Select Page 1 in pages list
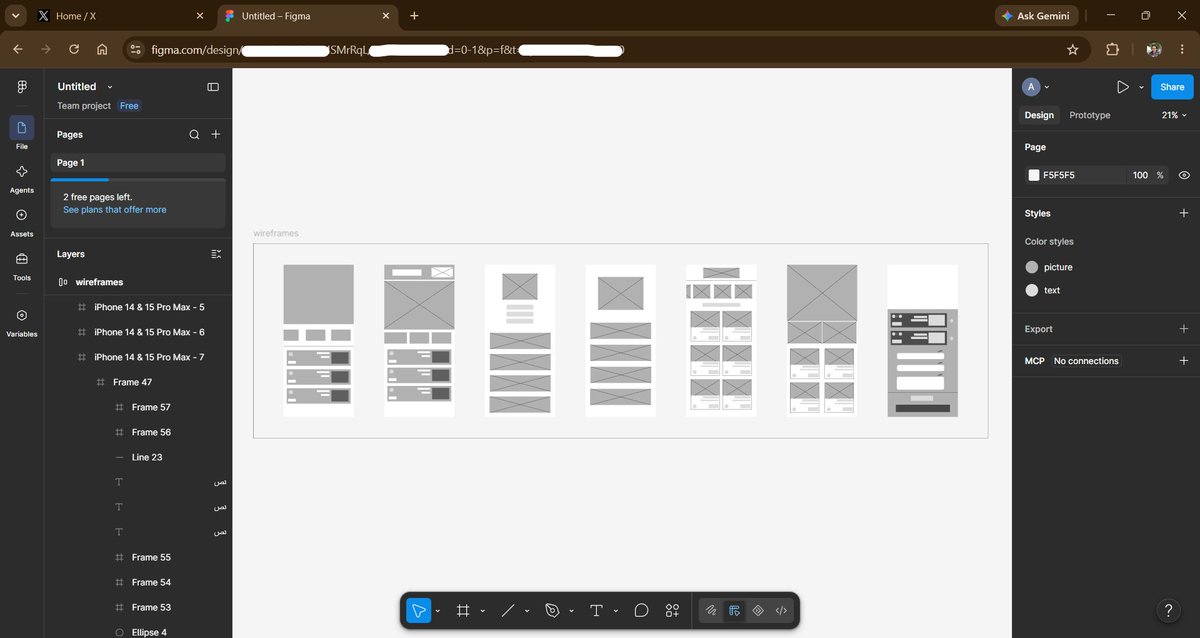Screen dimensions: 1200x638 point(138,163)
